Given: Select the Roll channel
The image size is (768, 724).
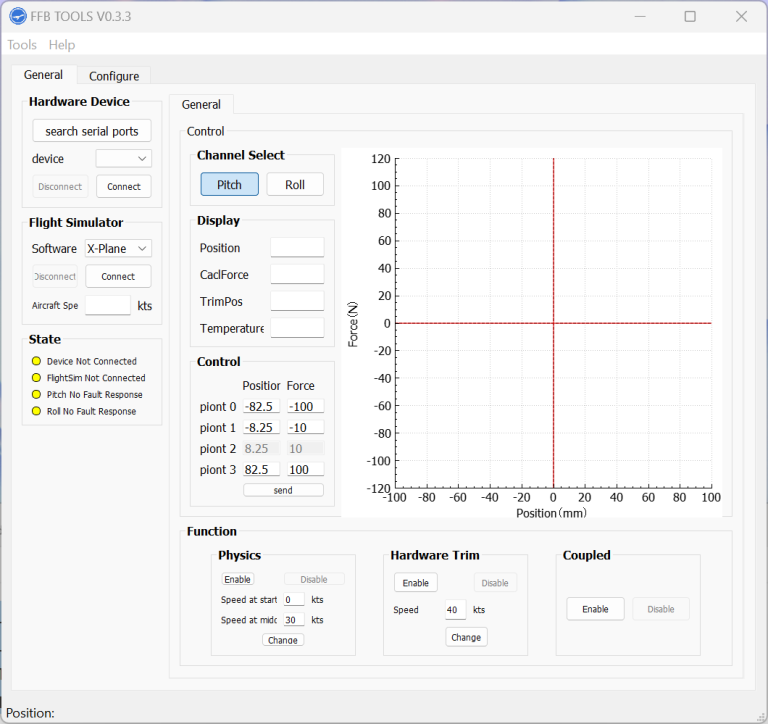Looking at the screenshot, I should (x=295, y=184).
